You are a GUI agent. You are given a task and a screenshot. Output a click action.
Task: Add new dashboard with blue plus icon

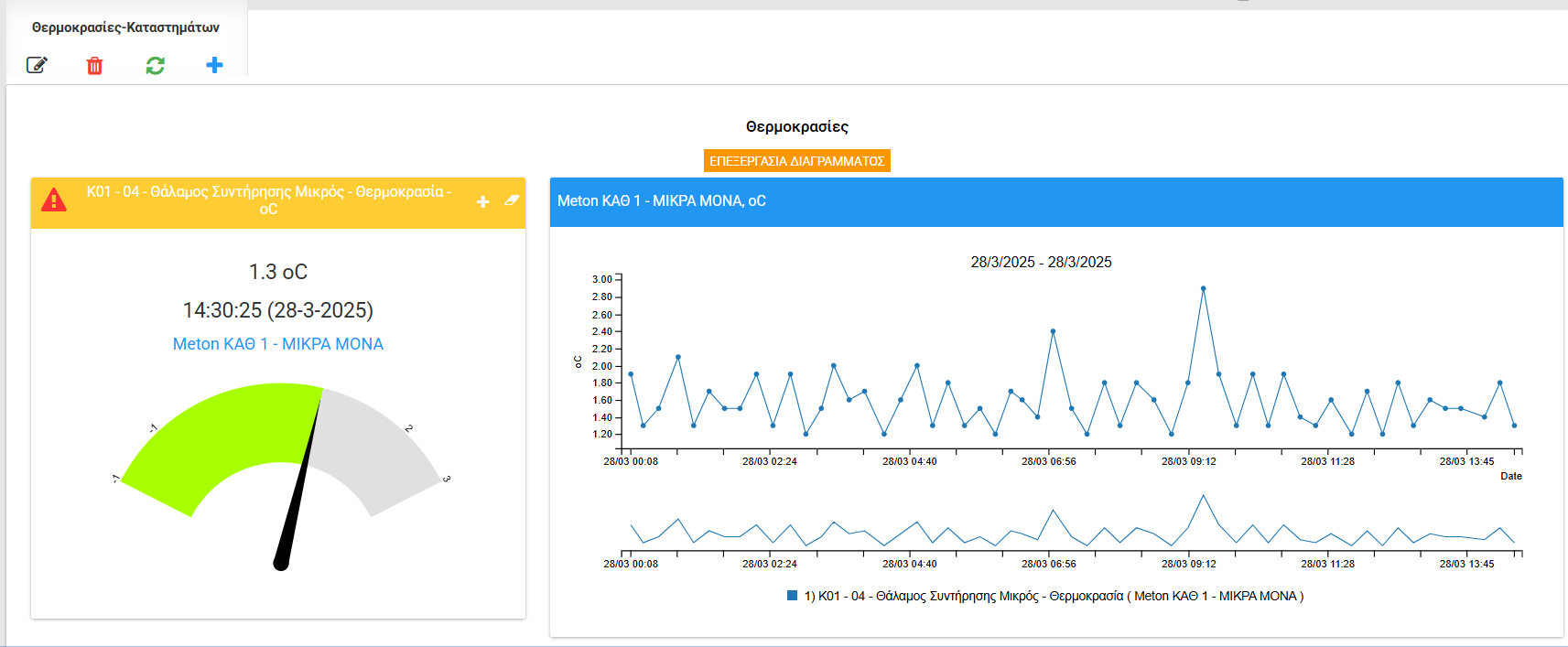pyautogui.click(x=214, y=65)
